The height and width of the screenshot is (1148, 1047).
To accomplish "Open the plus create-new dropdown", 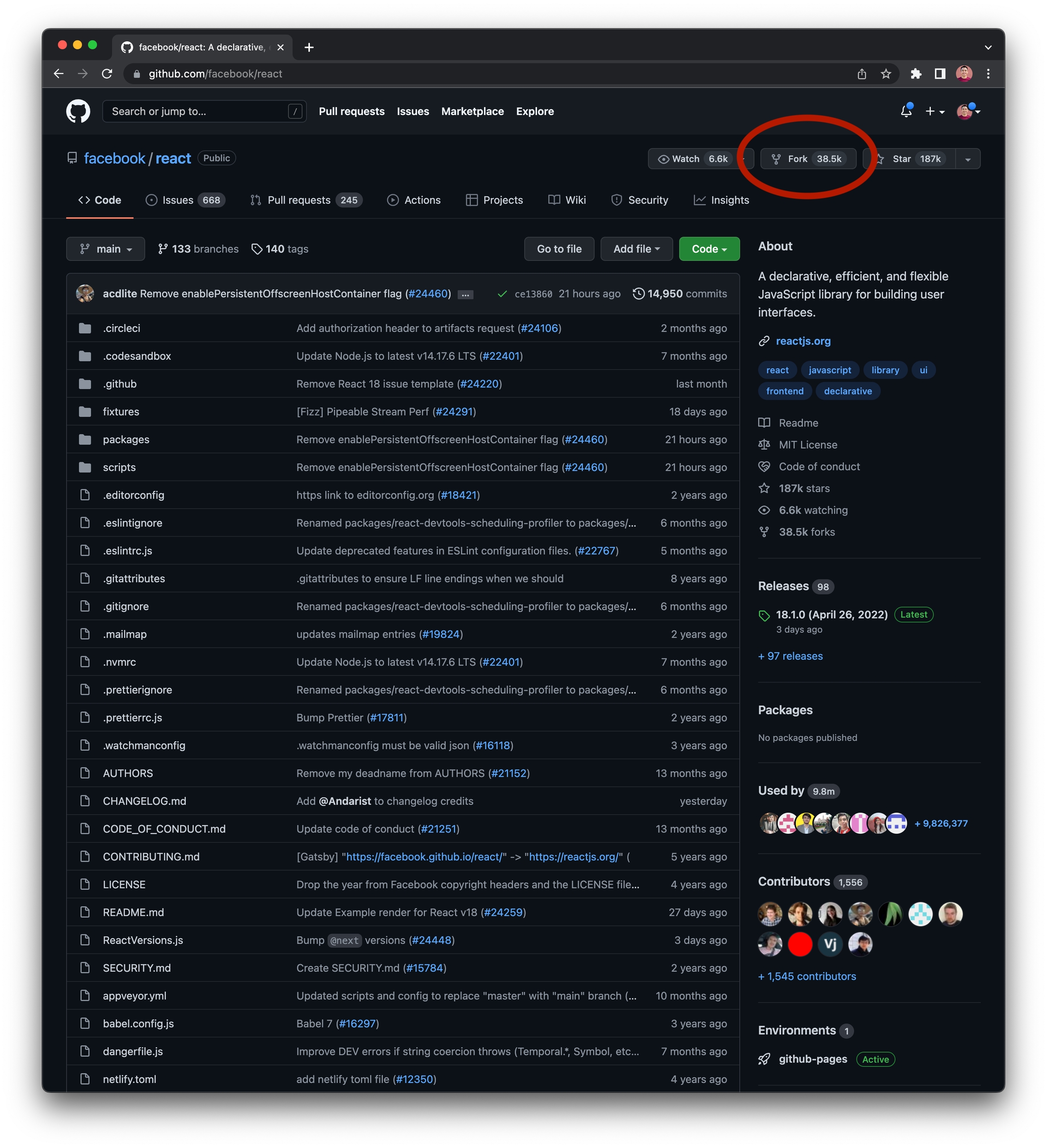I will (935, 111).
